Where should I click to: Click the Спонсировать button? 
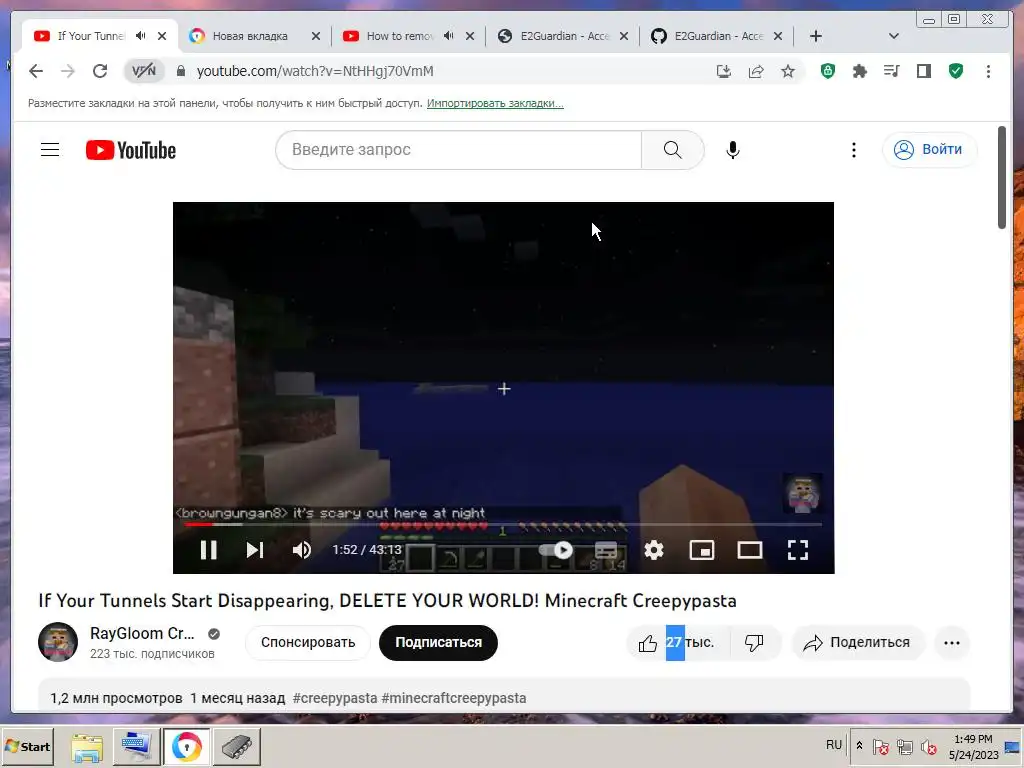point(308,642)
